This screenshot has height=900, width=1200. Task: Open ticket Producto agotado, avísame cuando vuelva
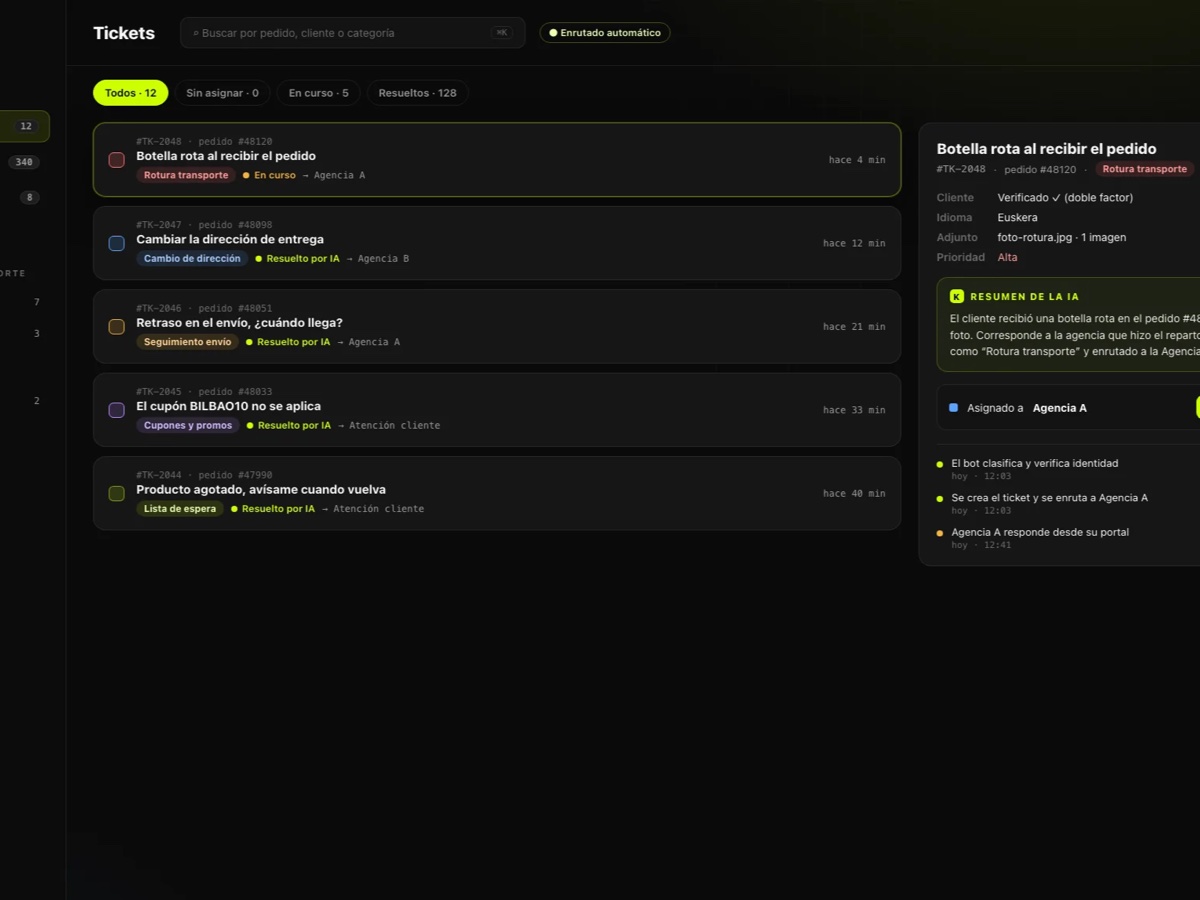pos(497,493)
